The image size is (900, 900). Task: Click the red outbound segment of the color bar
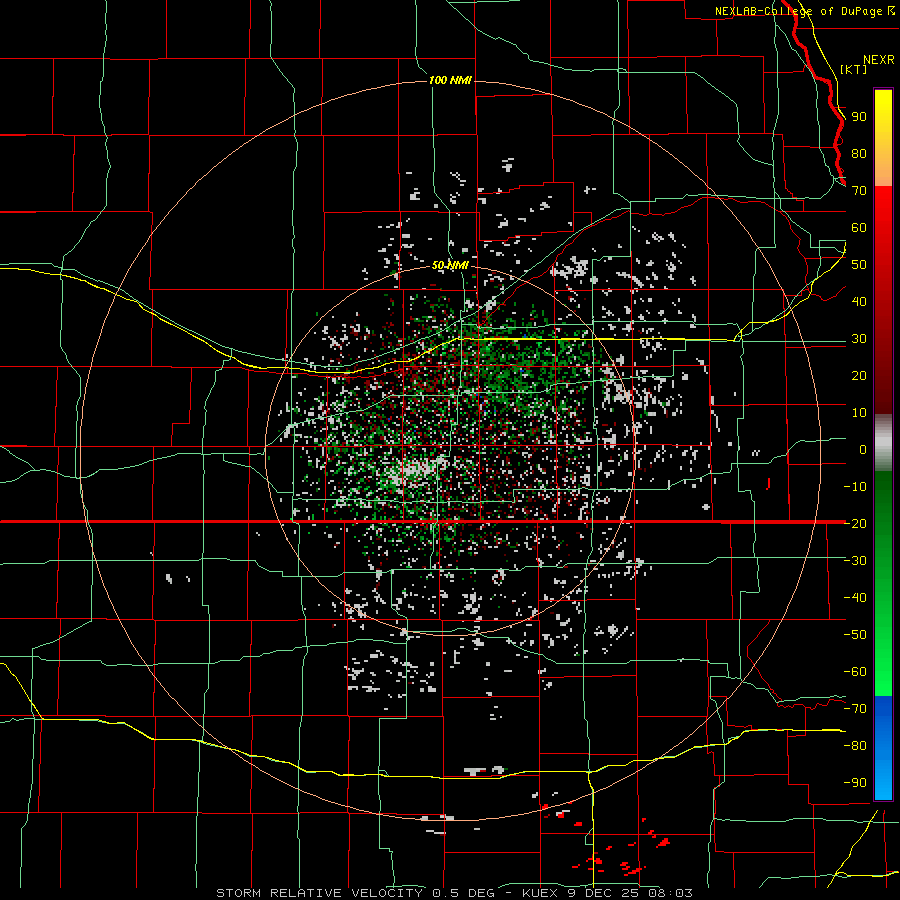coord(883,300)
